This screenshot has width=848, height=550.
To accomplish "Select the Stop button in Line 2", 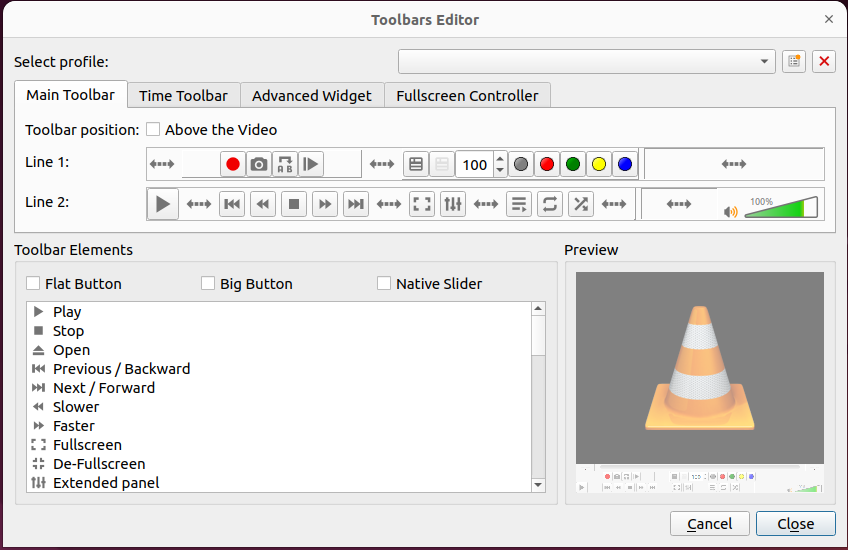I will pyautogui.click(x=294, y=204).
